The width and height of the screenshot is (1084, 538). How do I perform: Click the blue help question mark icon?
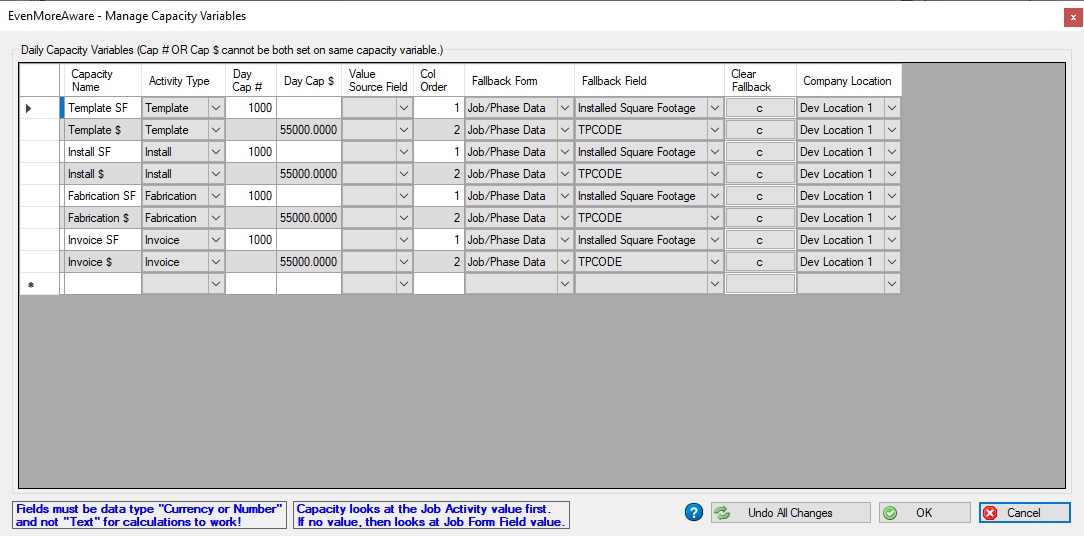click(x=693, y=512)
